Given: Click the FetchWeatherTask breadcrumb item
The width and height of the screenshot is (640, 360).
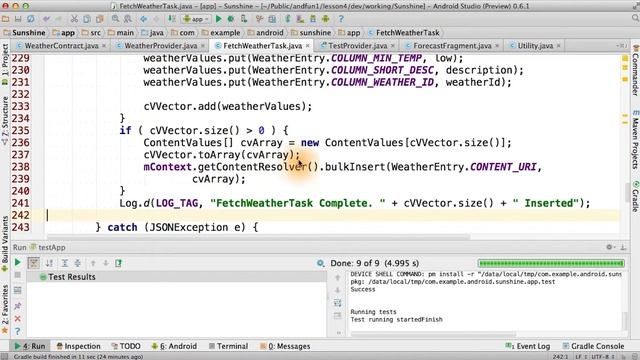Looking at the screenshot, I should pos(404,33).
